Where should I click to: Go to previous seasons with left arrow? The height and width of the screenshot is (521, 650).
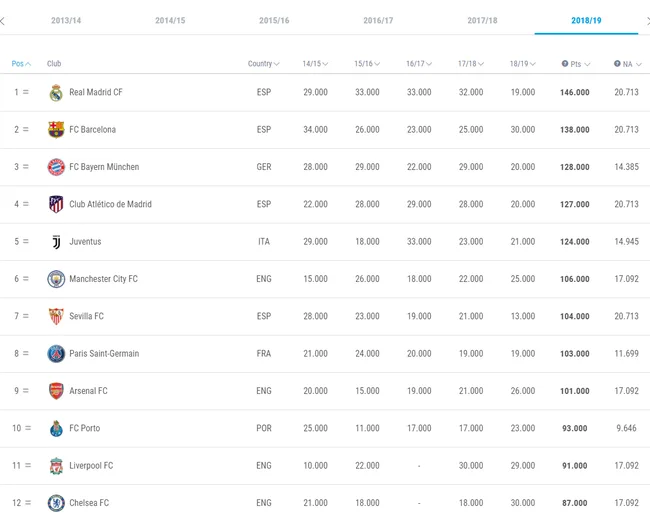(x=2, y=21)
